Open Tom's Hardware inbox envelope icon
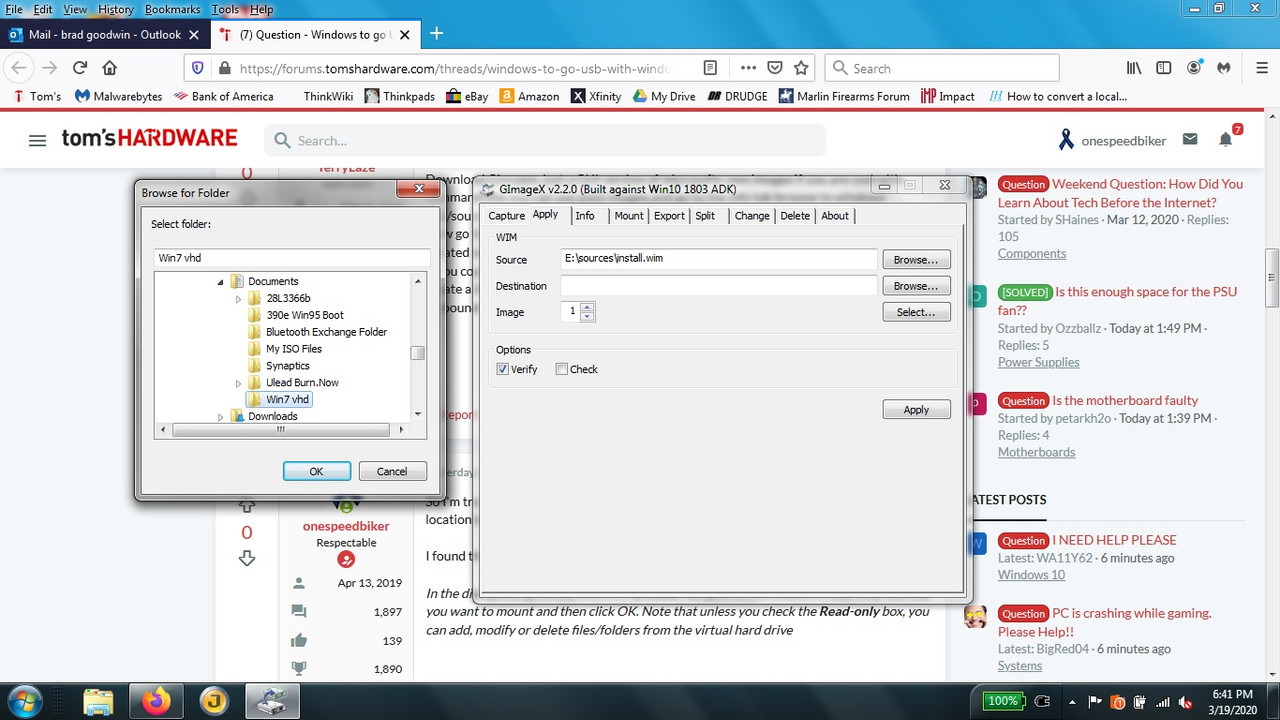1280x720 pixels. (1190, 139)
